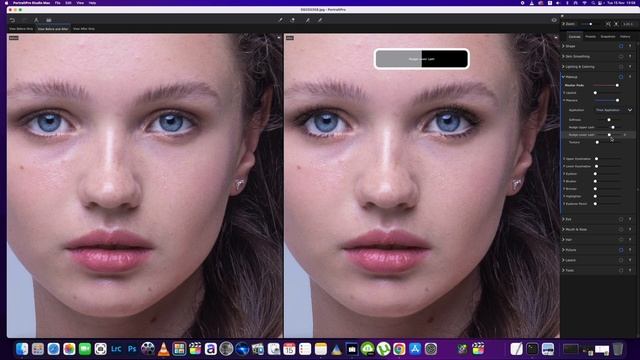
Task: Expand the Hair section
Action: coord(564,240)
